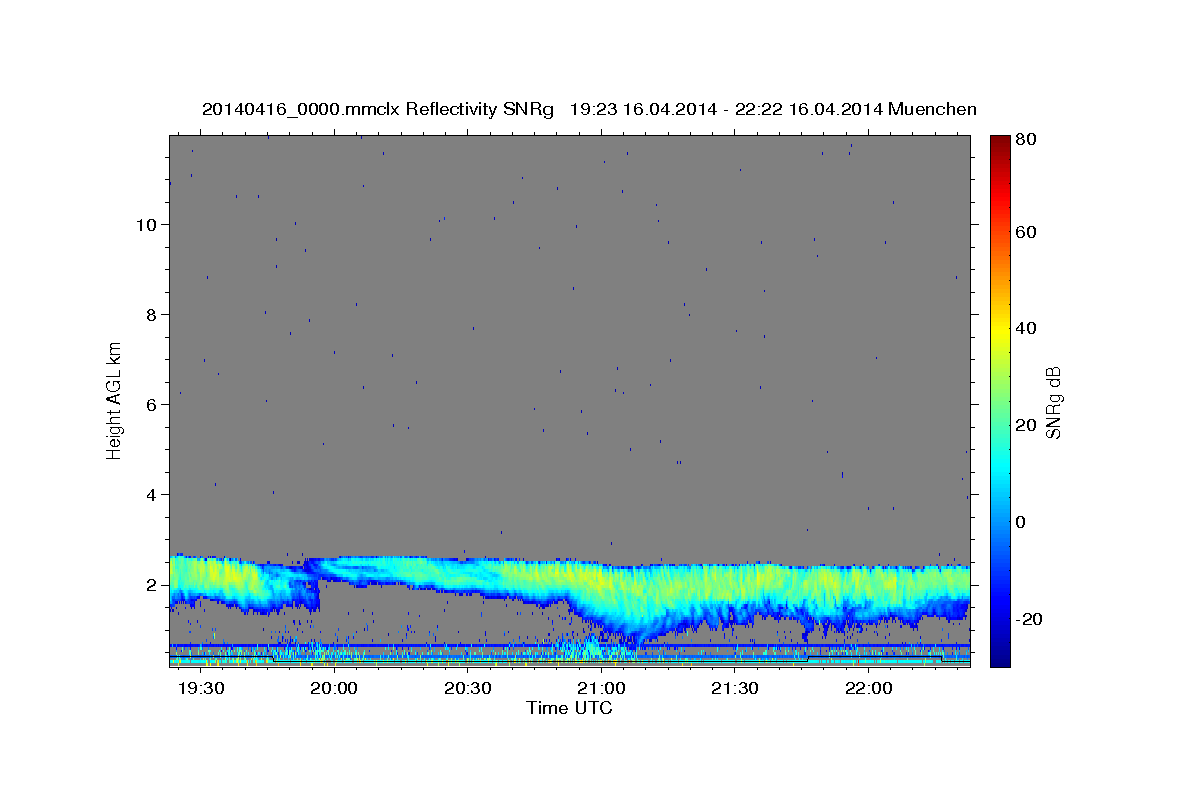The width and height of the screenshot is (1200, 800).
Task: Click the colorbar value '0'
Action: coord(1021,521)
